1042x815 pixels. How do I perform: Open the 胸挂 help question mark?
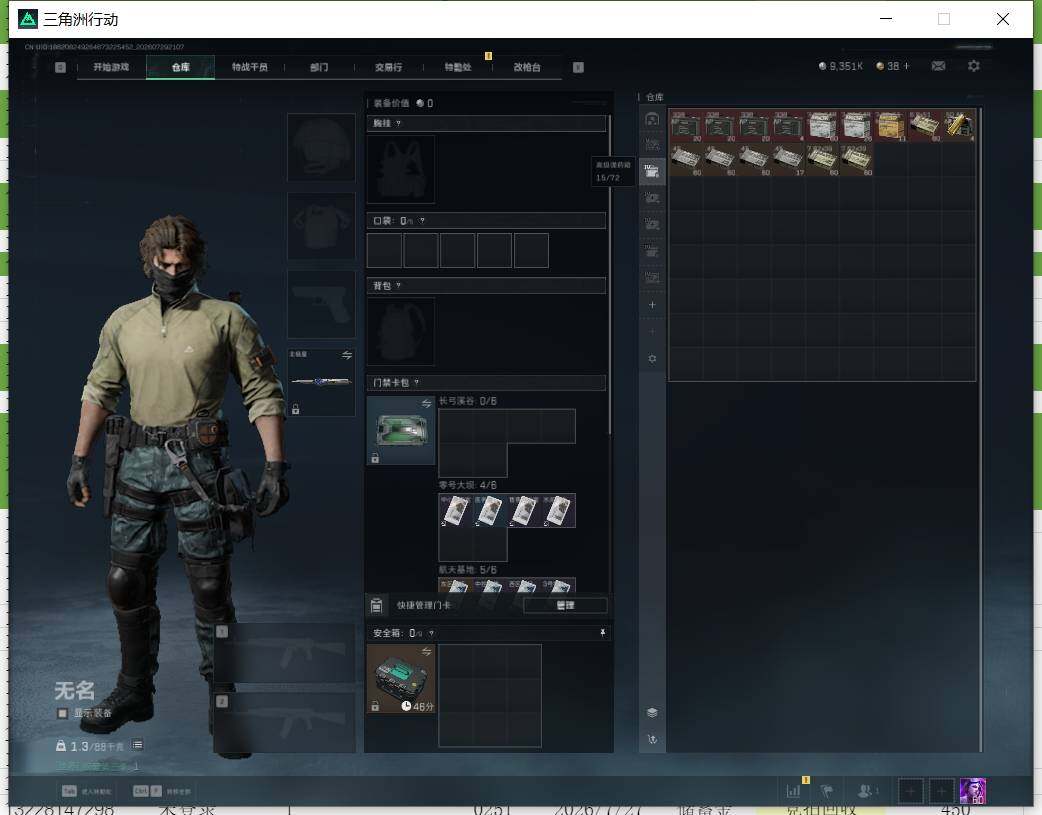398,124
